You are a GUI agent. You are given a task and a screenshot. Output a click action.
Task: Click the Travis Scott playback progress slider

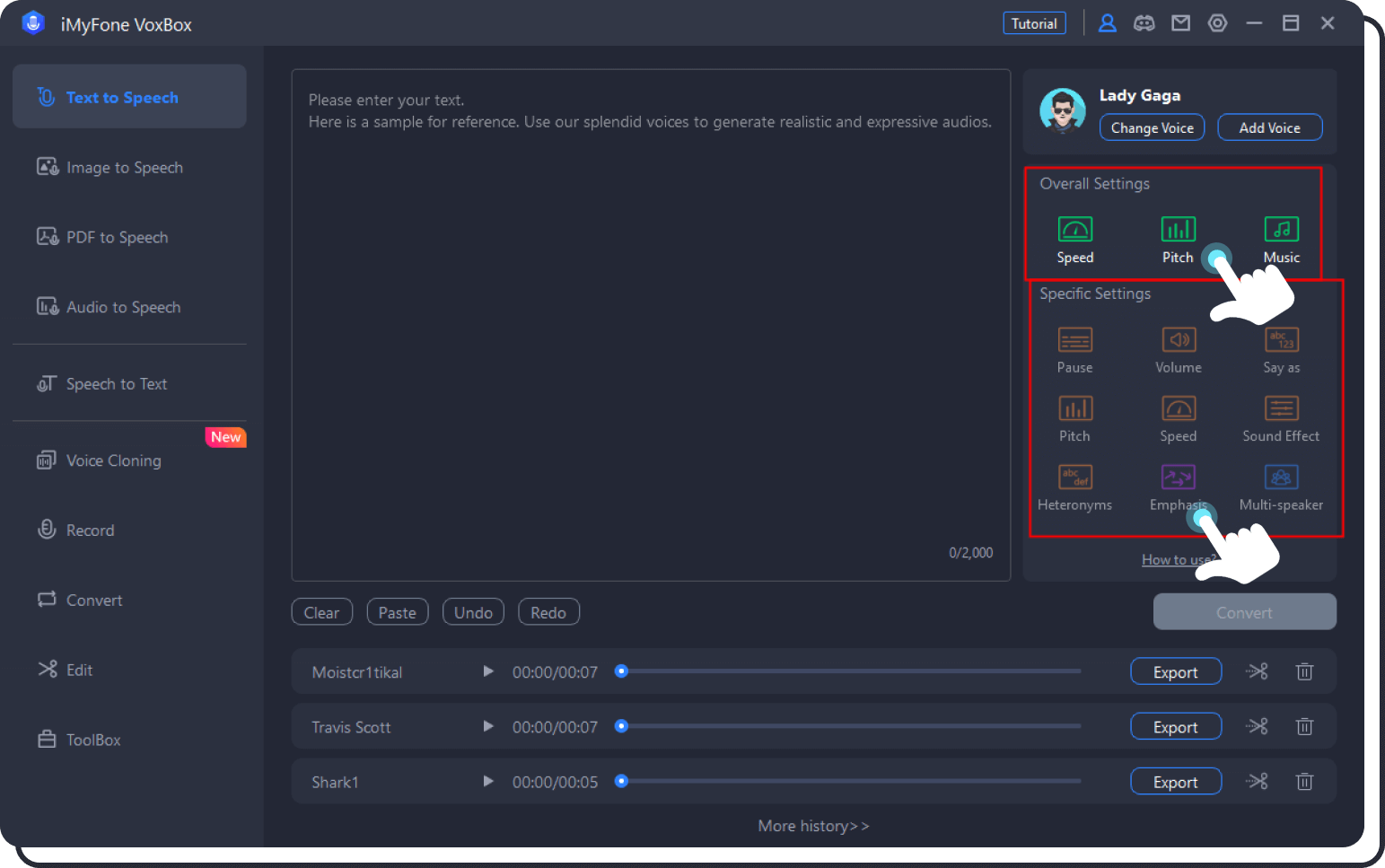coord(848,726)
